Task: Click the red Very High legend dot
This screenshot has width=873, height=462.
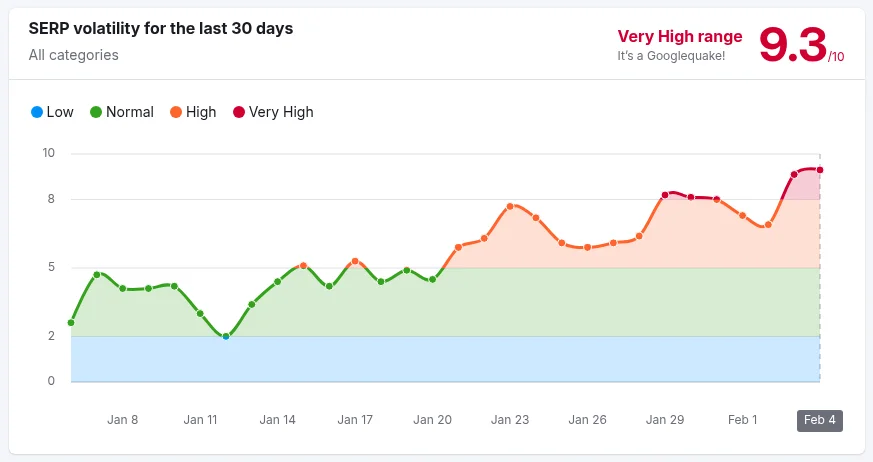Action: [239, 112]
